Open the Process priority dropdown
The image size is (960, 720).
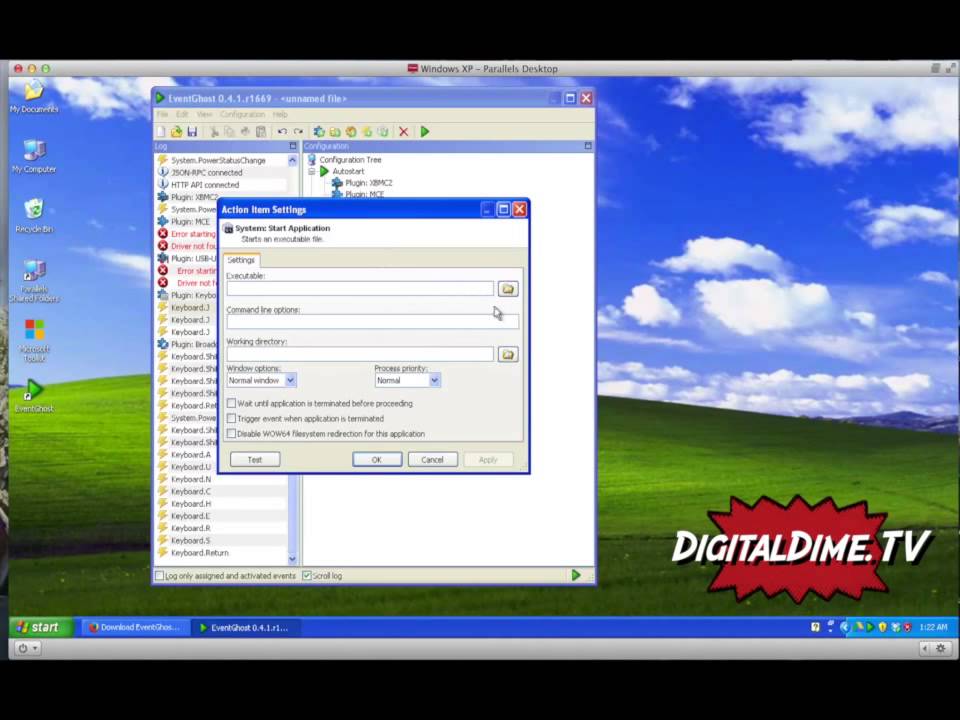(434, 380)
